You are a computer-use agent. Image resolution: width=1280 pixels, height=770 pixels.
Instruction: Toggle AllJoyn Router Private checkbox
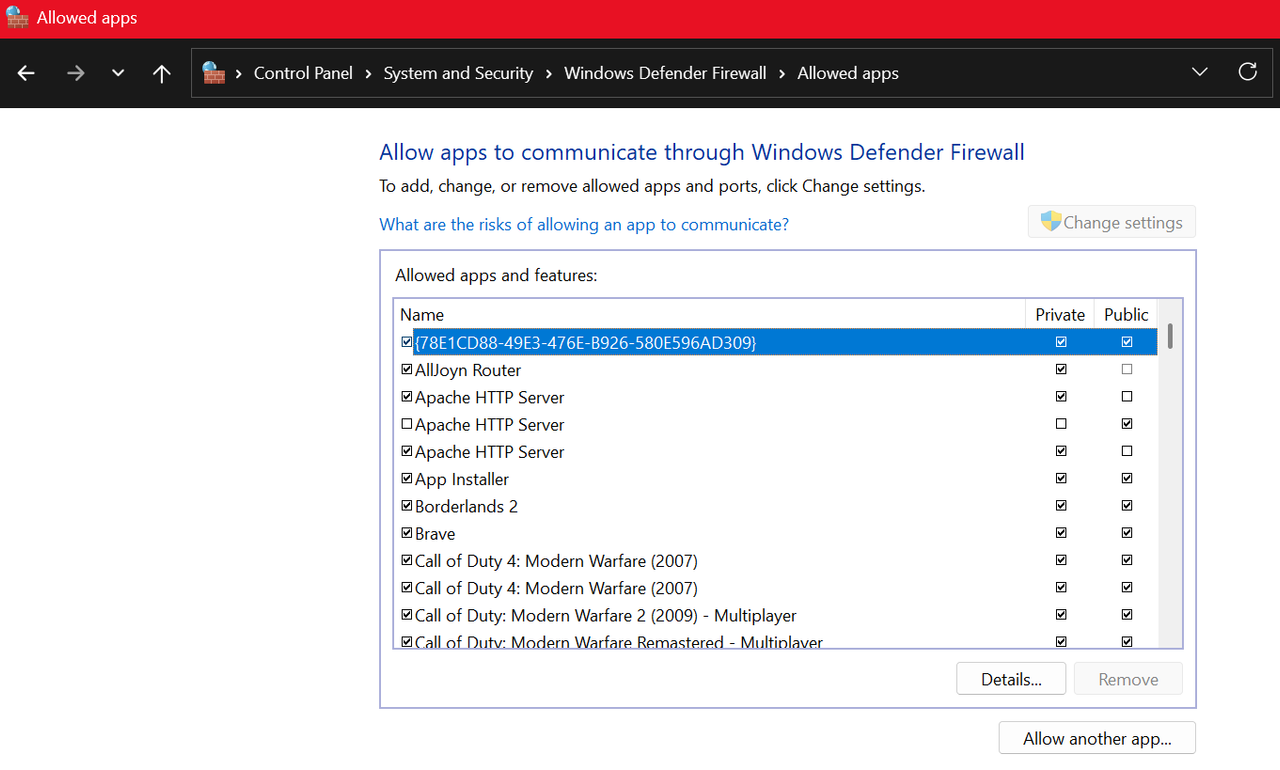[1061, 369]
